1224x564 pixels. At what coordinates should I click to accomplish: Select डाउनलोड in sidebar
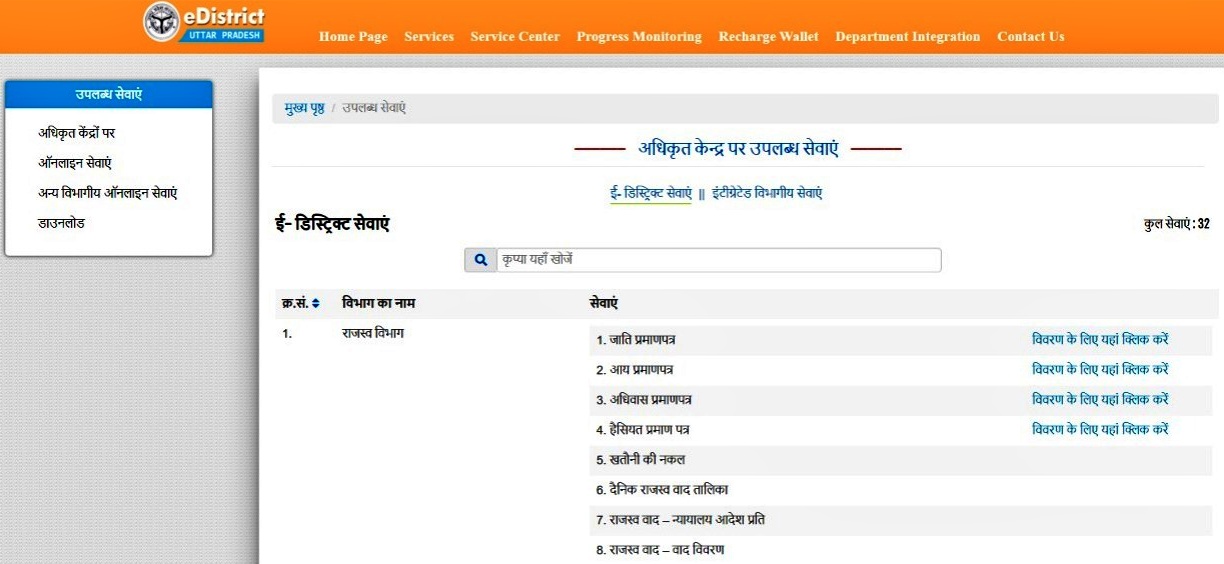[61, 222]
